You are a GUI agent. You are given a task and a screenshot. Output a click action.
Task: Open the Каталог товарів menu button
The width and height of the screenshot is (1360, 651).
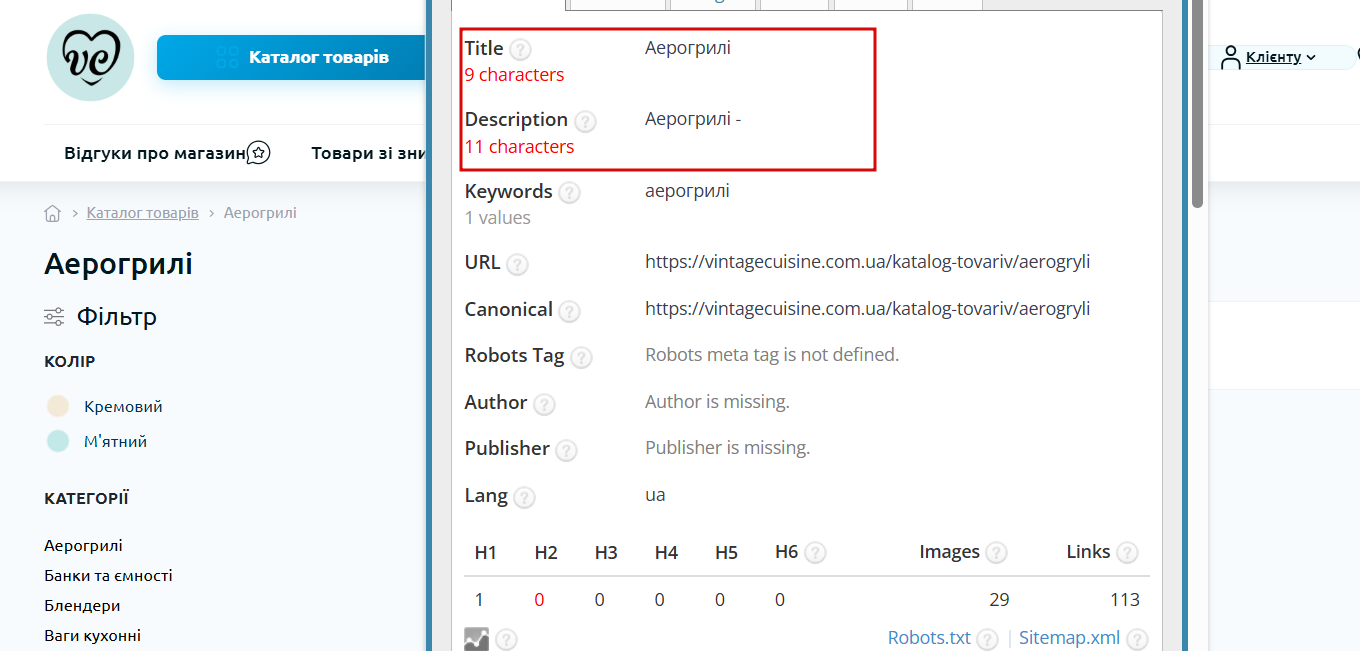[291, 57]
